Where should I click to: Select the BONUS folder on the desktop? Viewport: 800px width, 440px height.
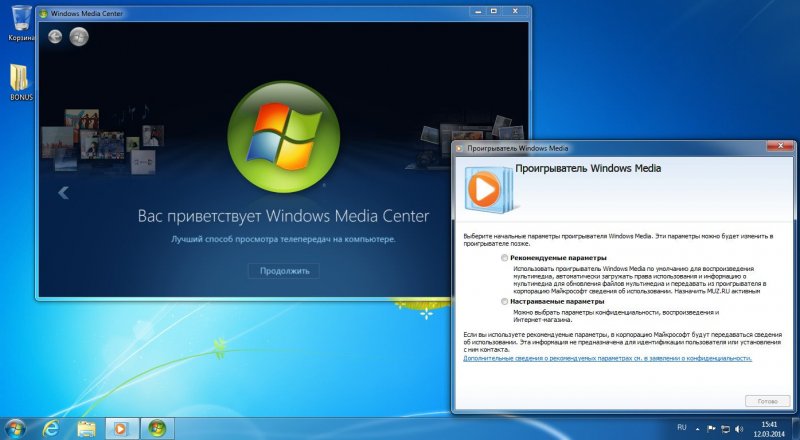coord(21,82)
